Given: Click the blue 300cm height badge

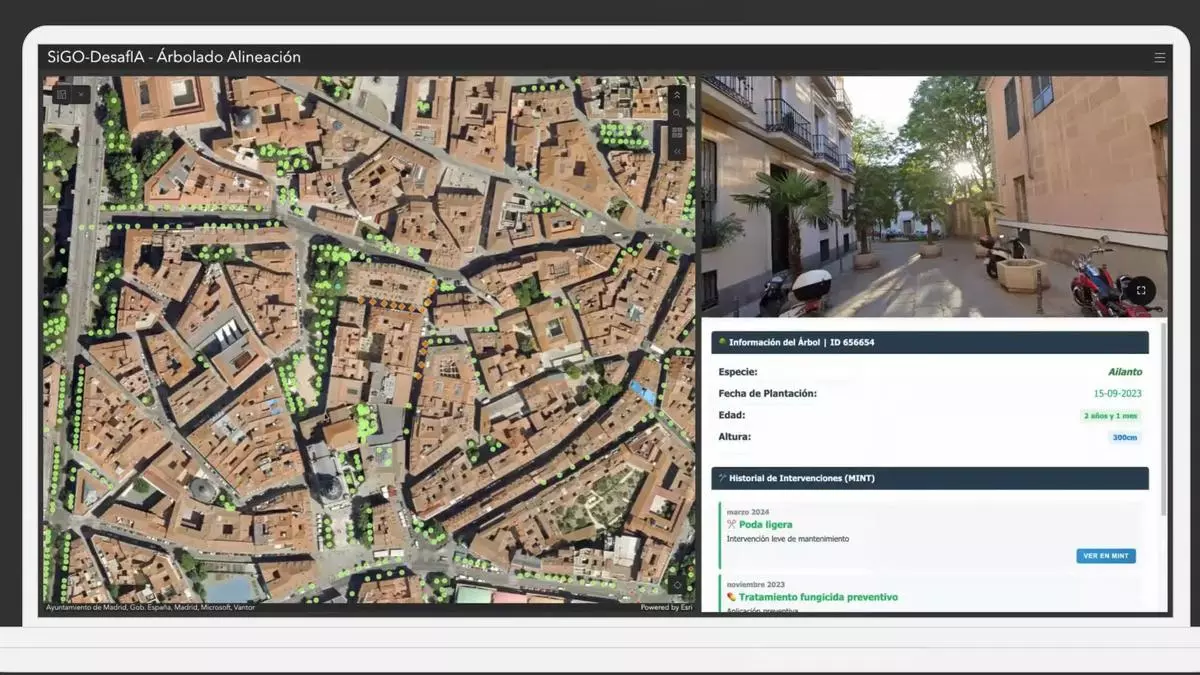Looking at the screenshot, I should 1124,437.
